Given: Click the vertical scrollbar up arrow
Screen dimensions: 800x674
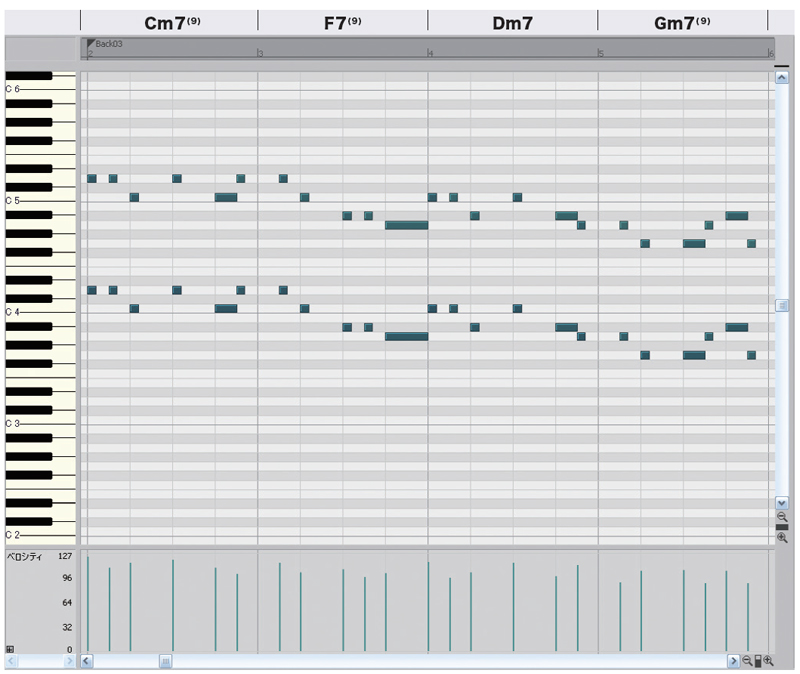Looking at the screenshot, I should [x=781, y=78].
